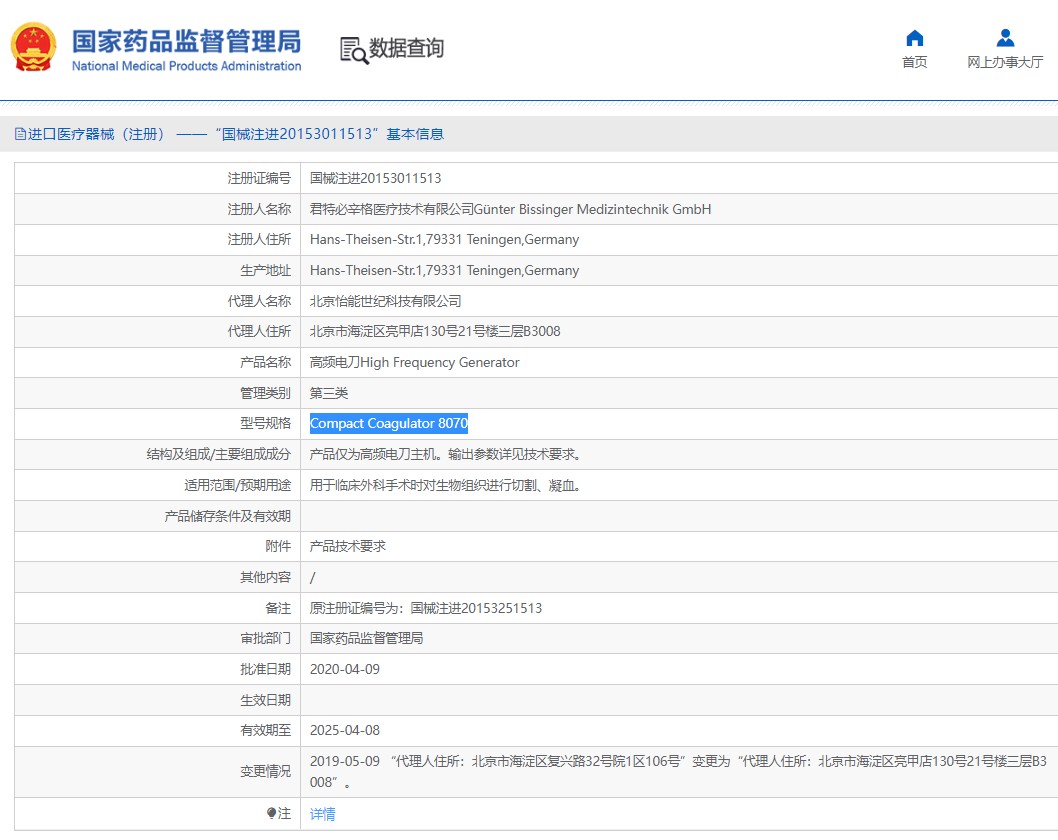Click the 代理人住所 row label

point(259,331)
